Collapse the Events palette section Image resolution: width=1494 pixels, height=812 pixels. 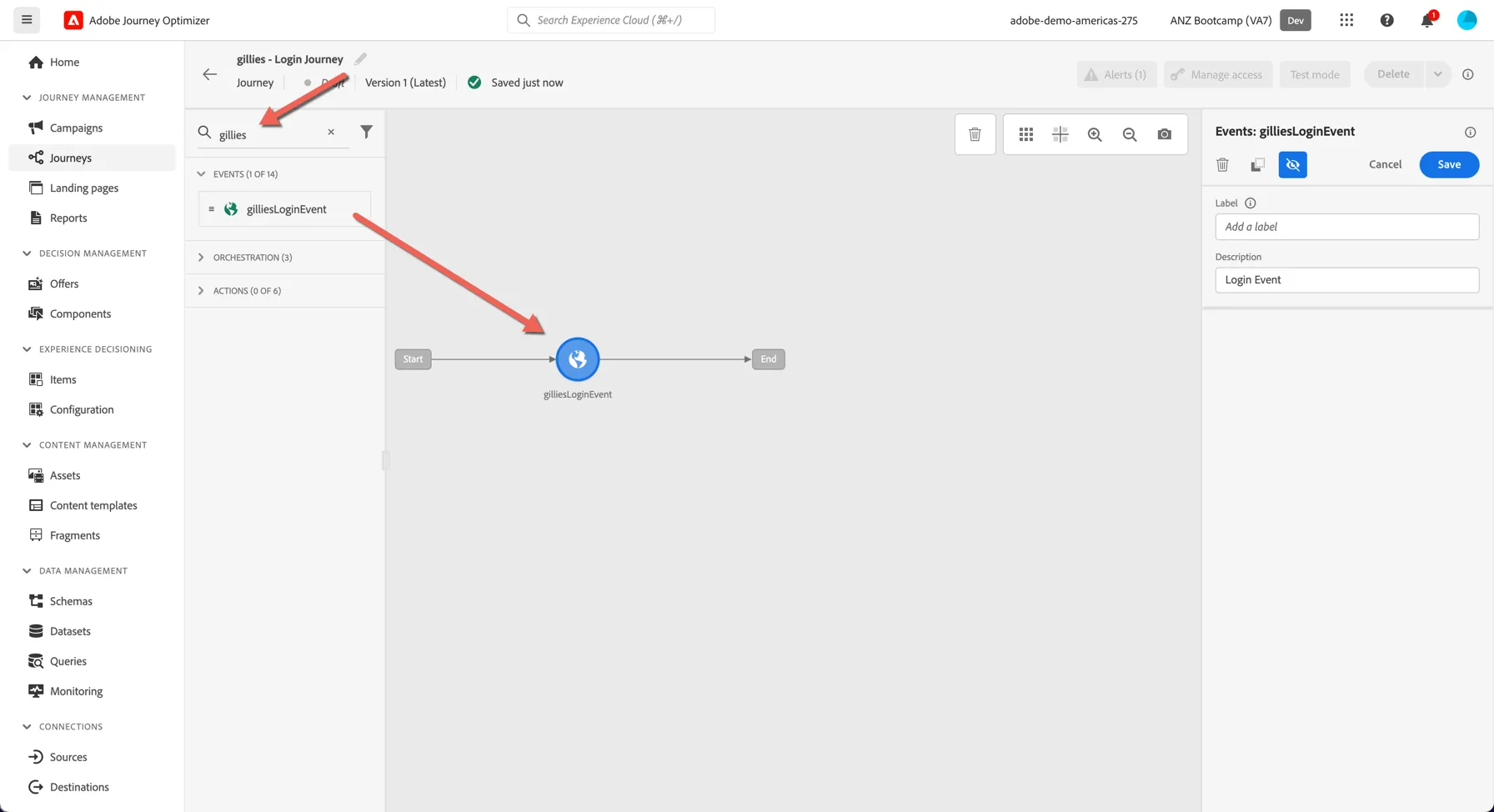point(201,174)
